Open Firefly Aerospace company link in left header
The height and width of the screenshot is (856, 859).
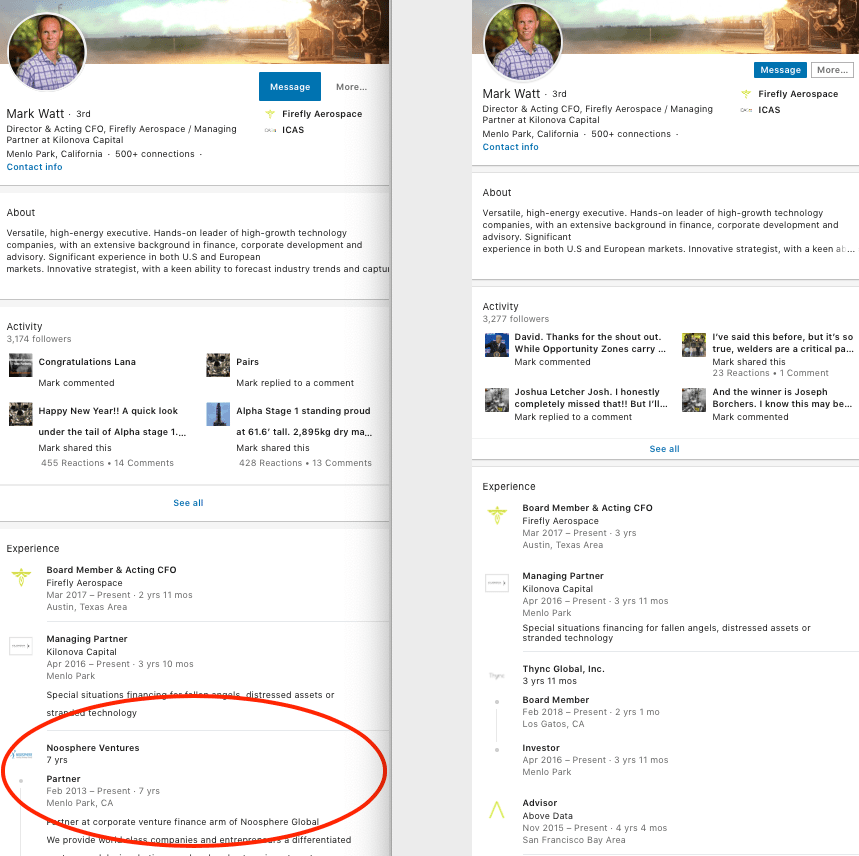point(322,114)
